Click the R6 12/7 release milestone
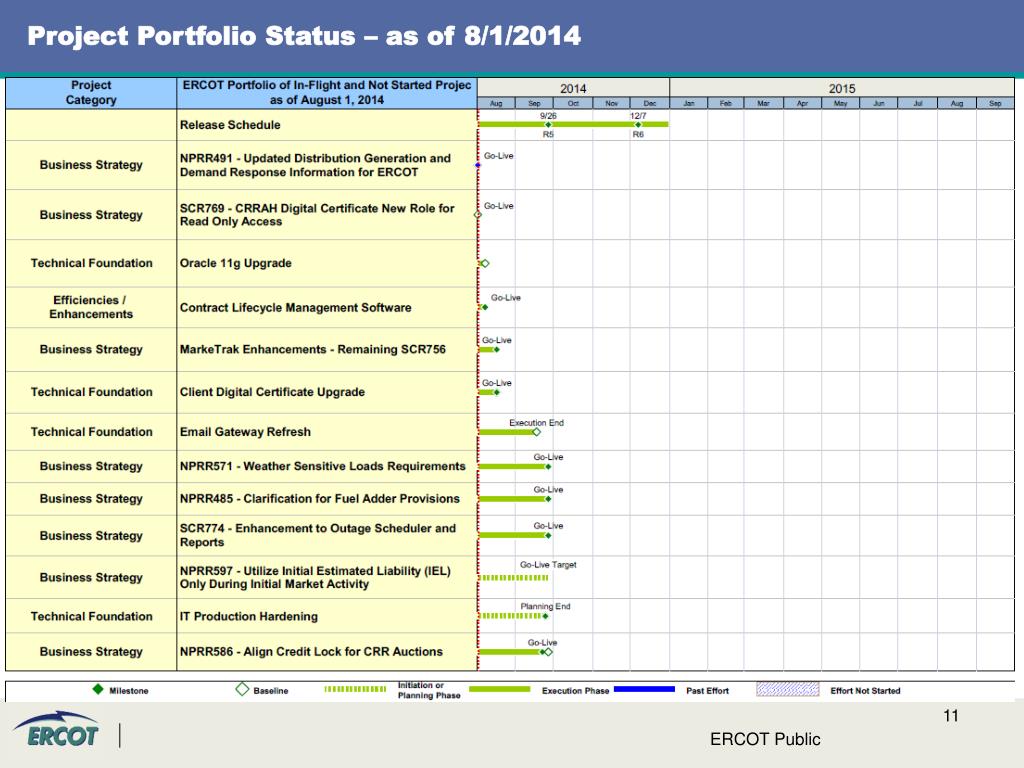This screenshot has width=1024, height=768. tap(638, 125)
